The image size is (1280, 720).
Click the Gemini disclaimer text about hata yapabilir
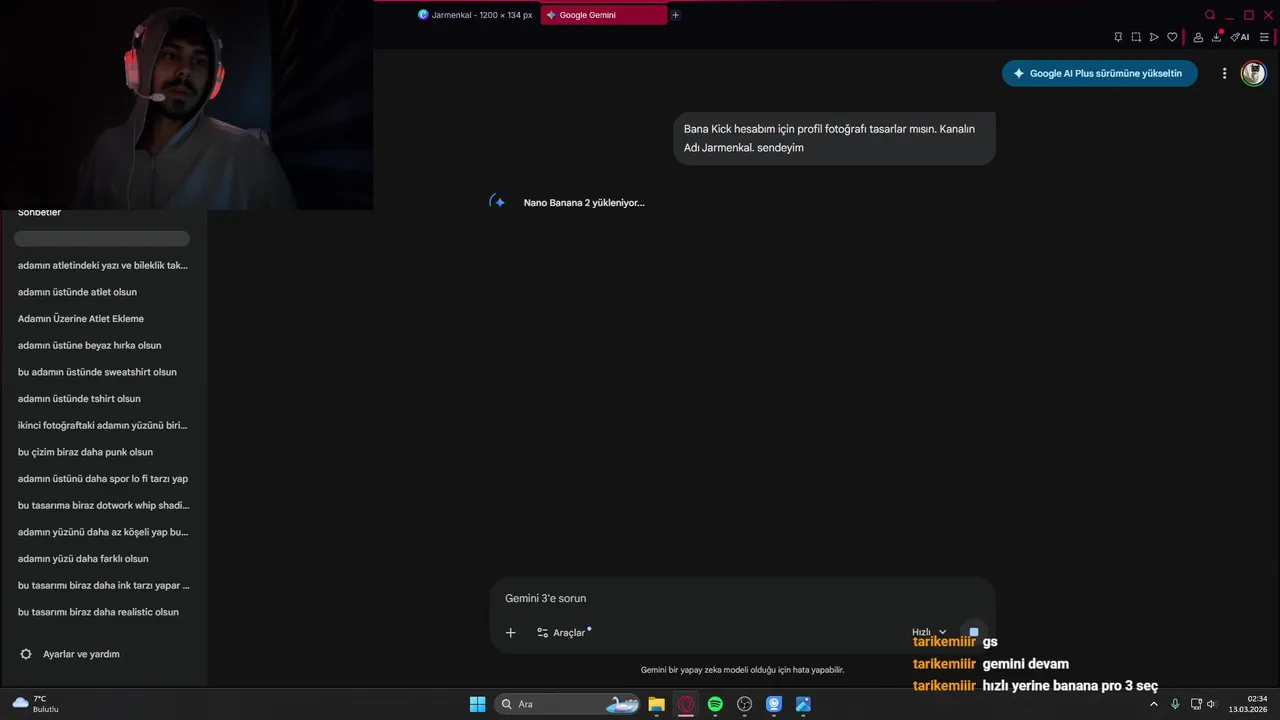(x=742, y=670)
